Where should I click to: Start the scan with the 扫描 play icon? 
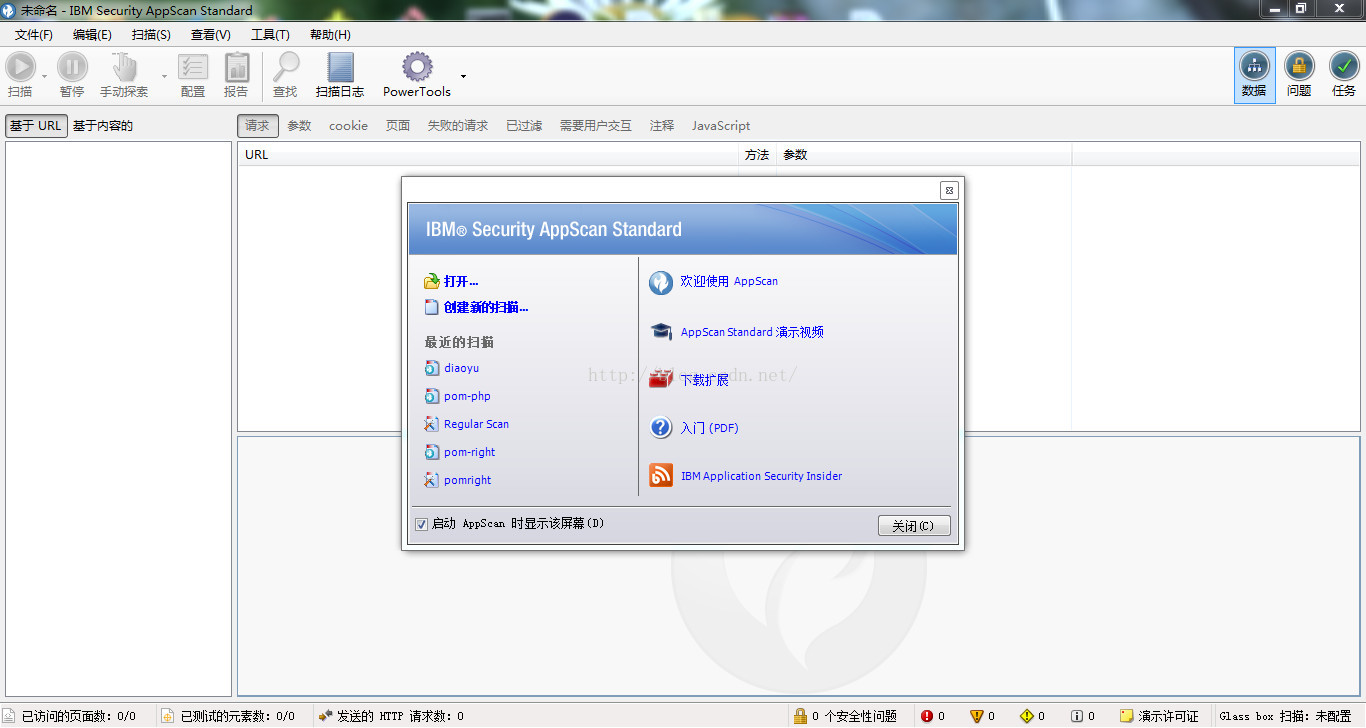tap(20, 67)
